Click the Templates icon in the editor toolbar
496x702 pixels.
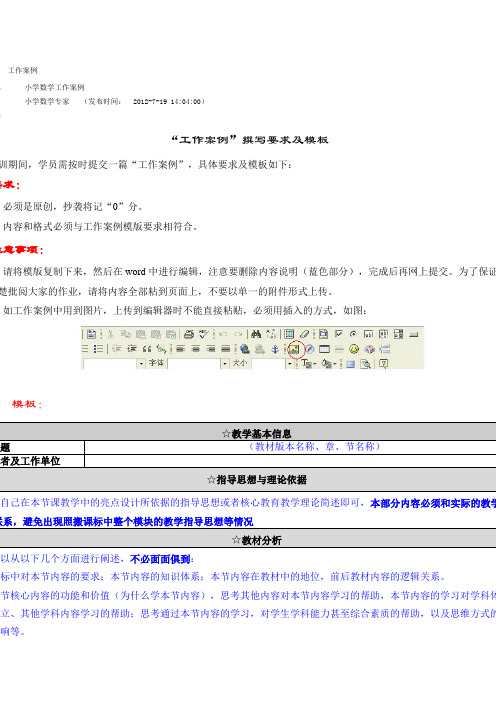(91, 334)
